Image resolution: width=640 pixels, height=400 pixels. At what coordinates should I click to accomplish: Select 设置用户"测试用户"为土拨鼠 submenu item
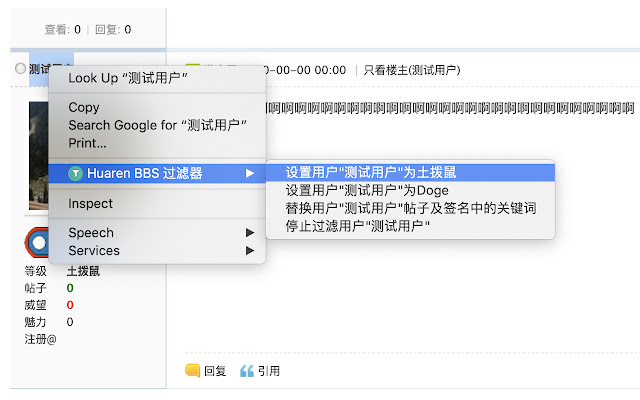pos(410,173)
